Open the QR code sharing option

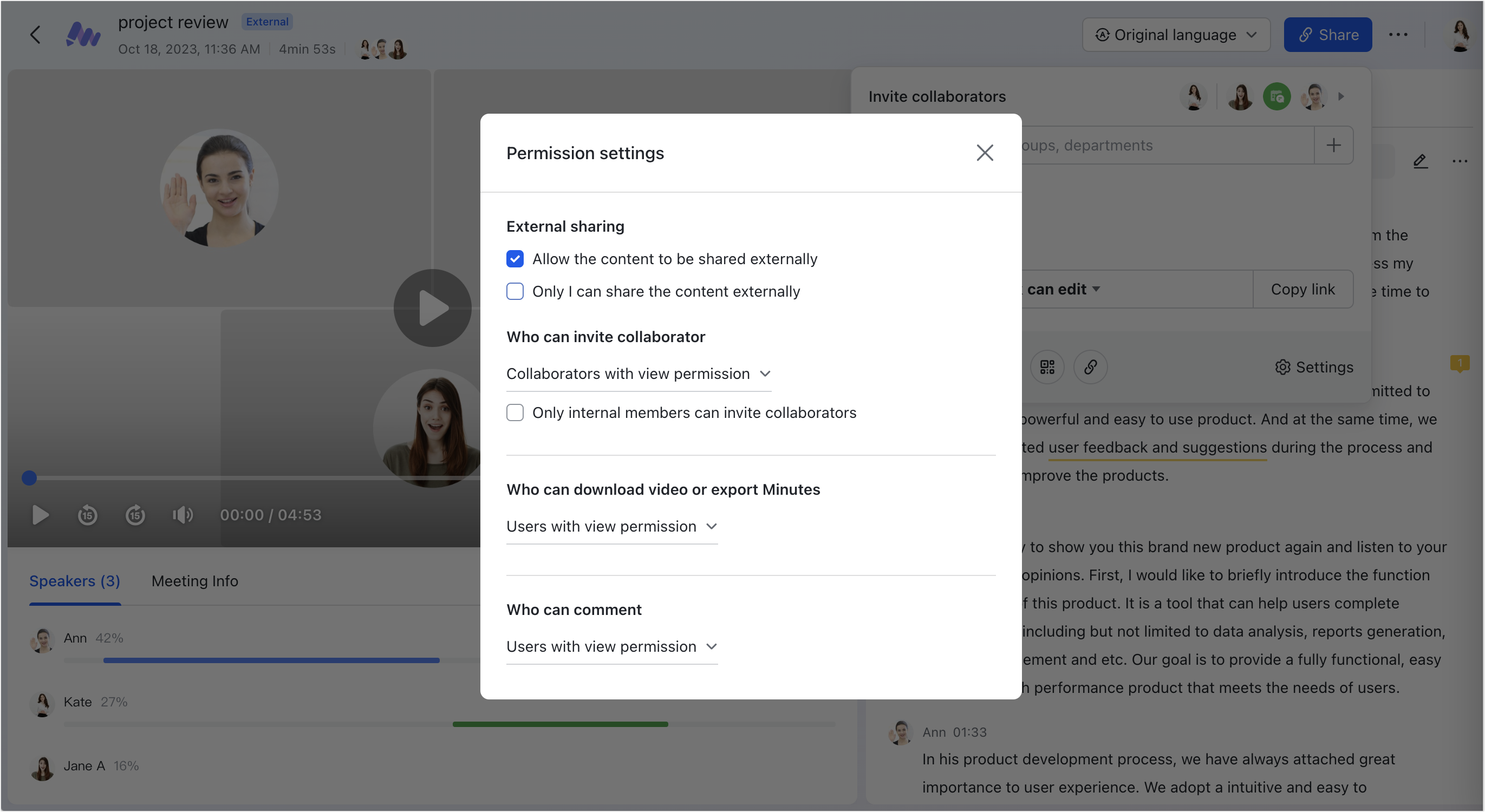tap(1047, 366)
